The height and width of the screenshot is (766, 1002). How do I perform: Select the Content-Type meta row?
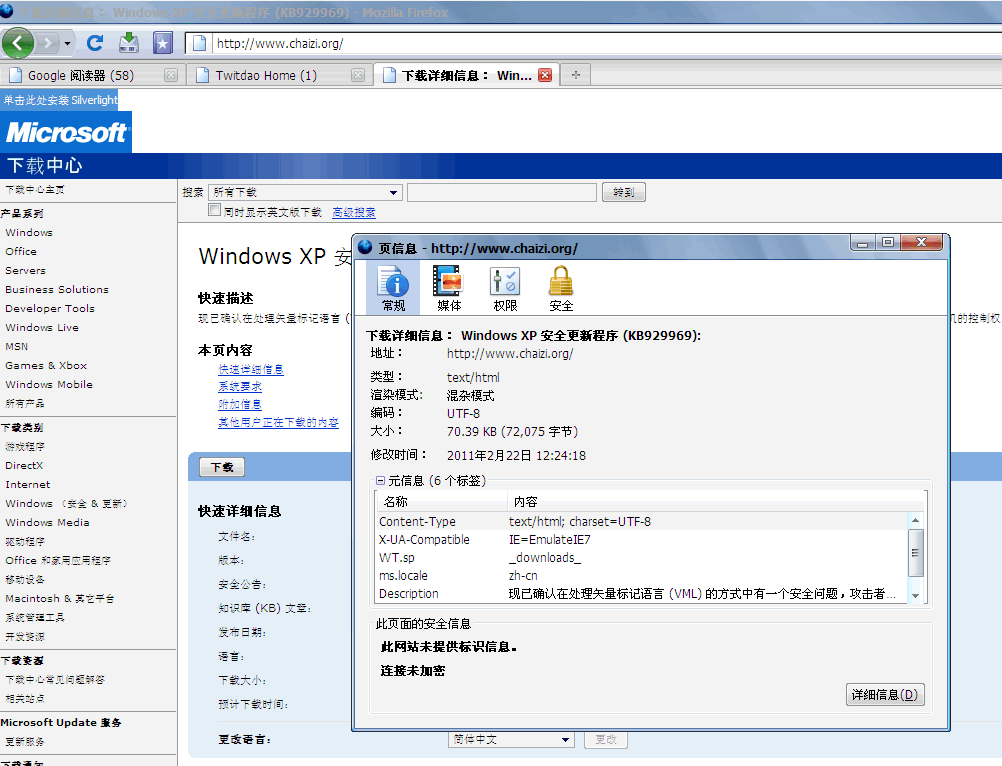coord(642,521)
